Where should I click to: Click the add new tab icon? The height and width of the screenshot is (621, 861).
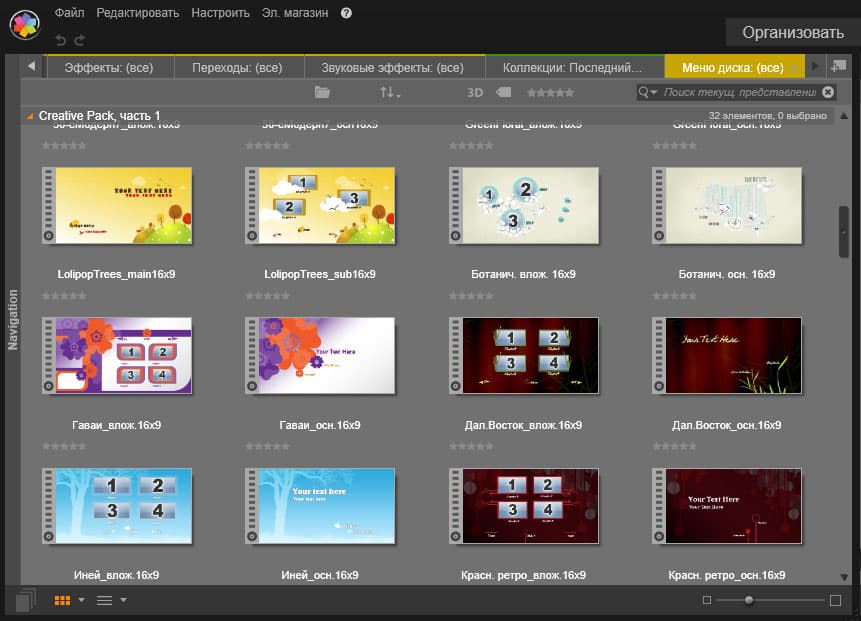(837, 67)
